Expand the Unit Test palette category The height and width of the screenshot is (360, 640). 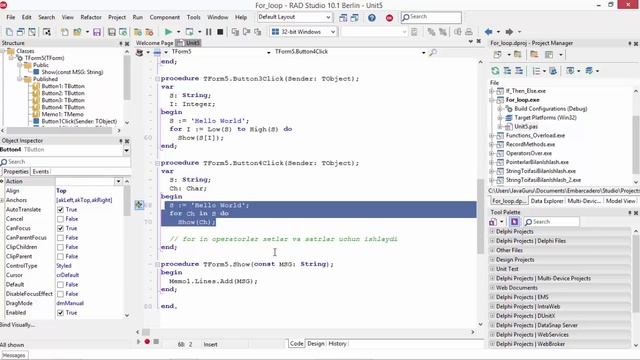[492, 269]
